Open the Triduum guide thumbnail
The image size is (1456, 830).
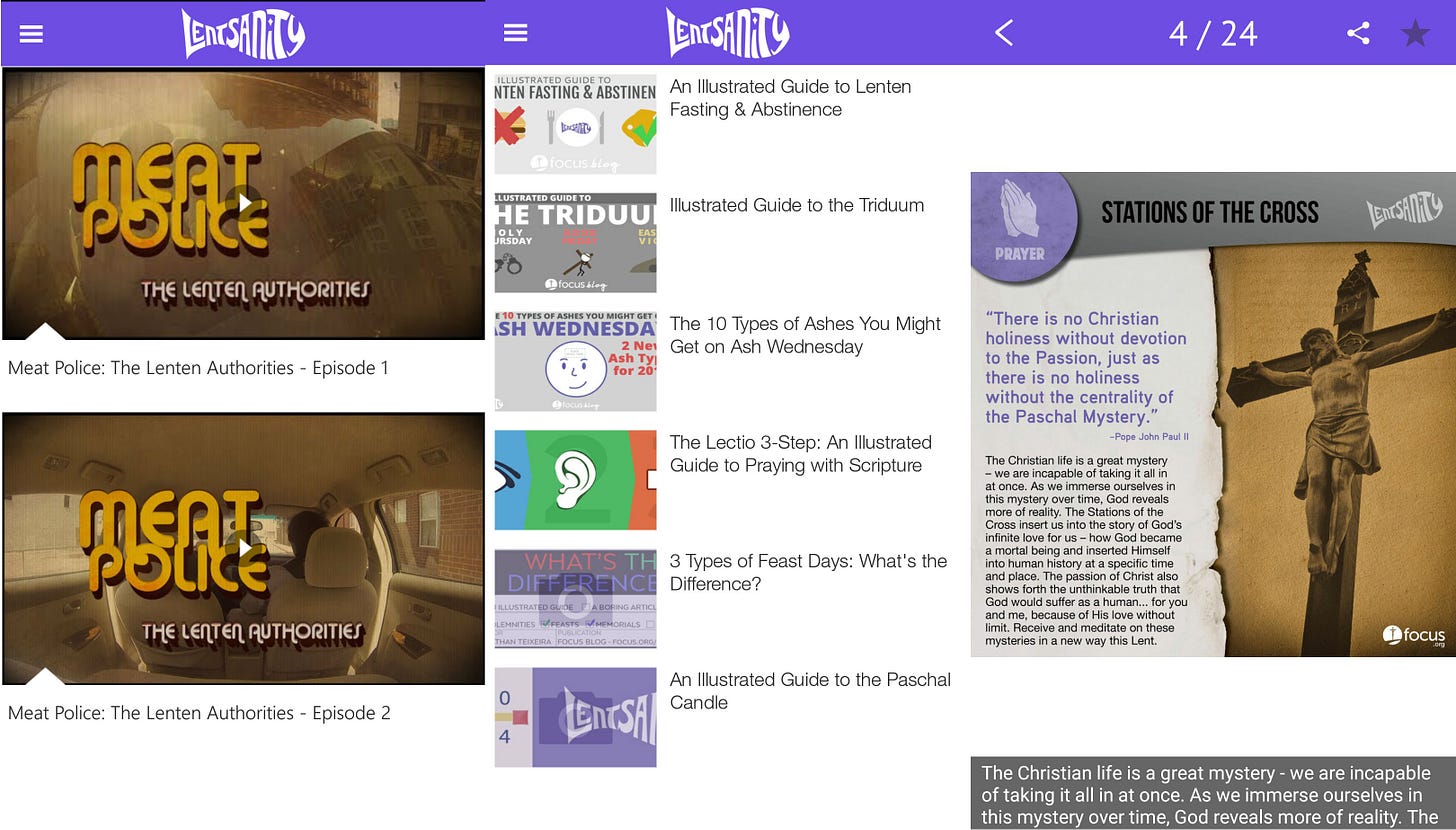pos(576,243)
